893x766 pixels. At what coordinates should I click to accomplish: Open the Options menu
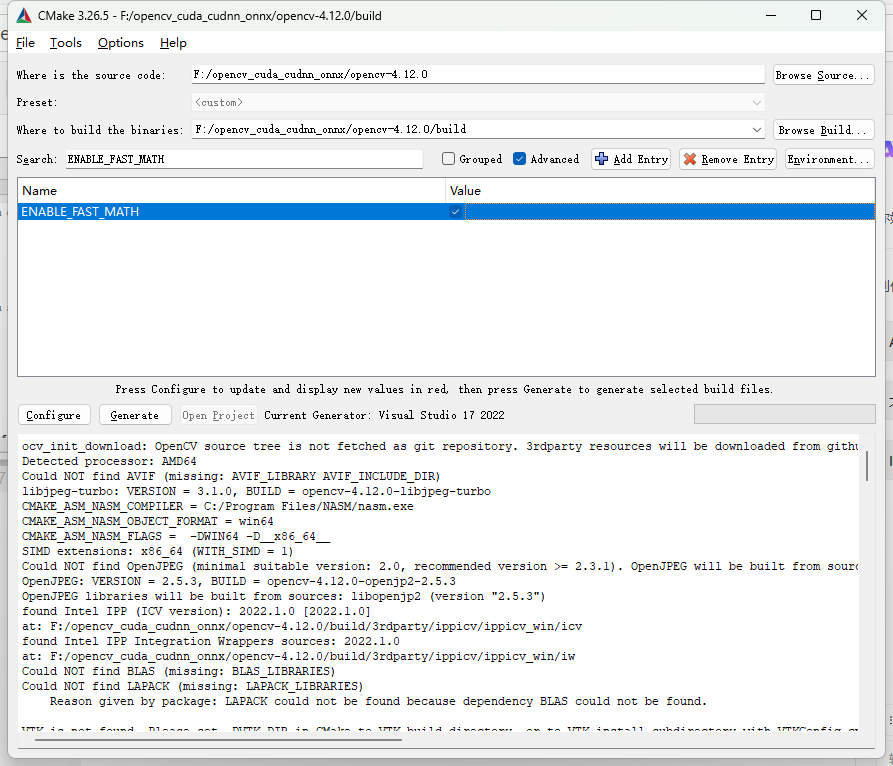[121, 43]
